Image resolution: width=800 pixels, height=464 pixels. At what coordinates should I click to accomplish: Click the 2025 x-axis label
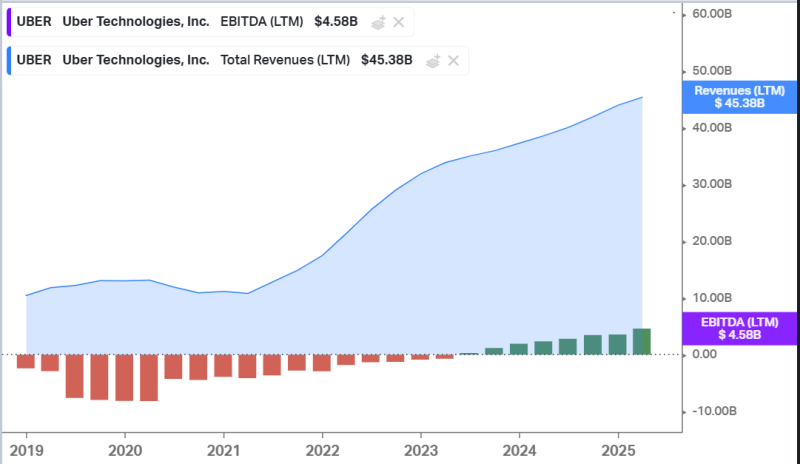point(618,451)
